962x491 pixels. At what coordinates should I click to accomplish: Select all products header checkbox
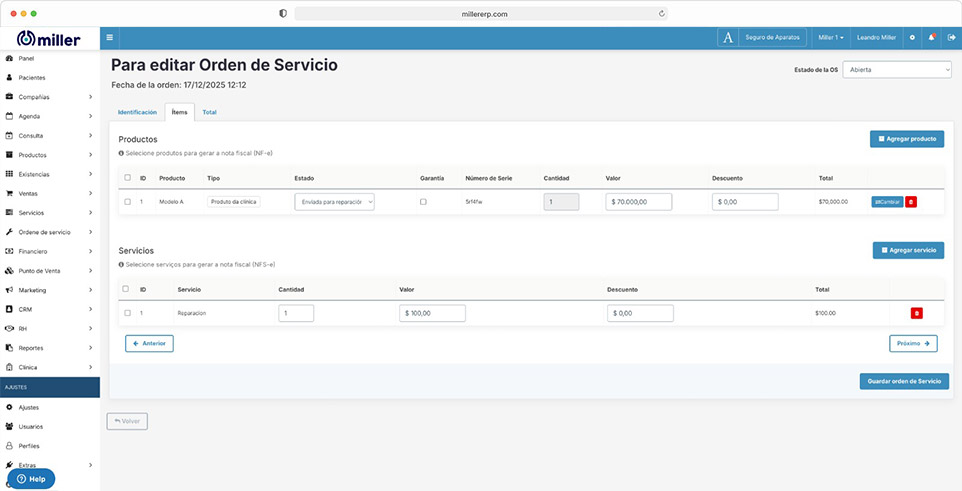pos(128,177)
